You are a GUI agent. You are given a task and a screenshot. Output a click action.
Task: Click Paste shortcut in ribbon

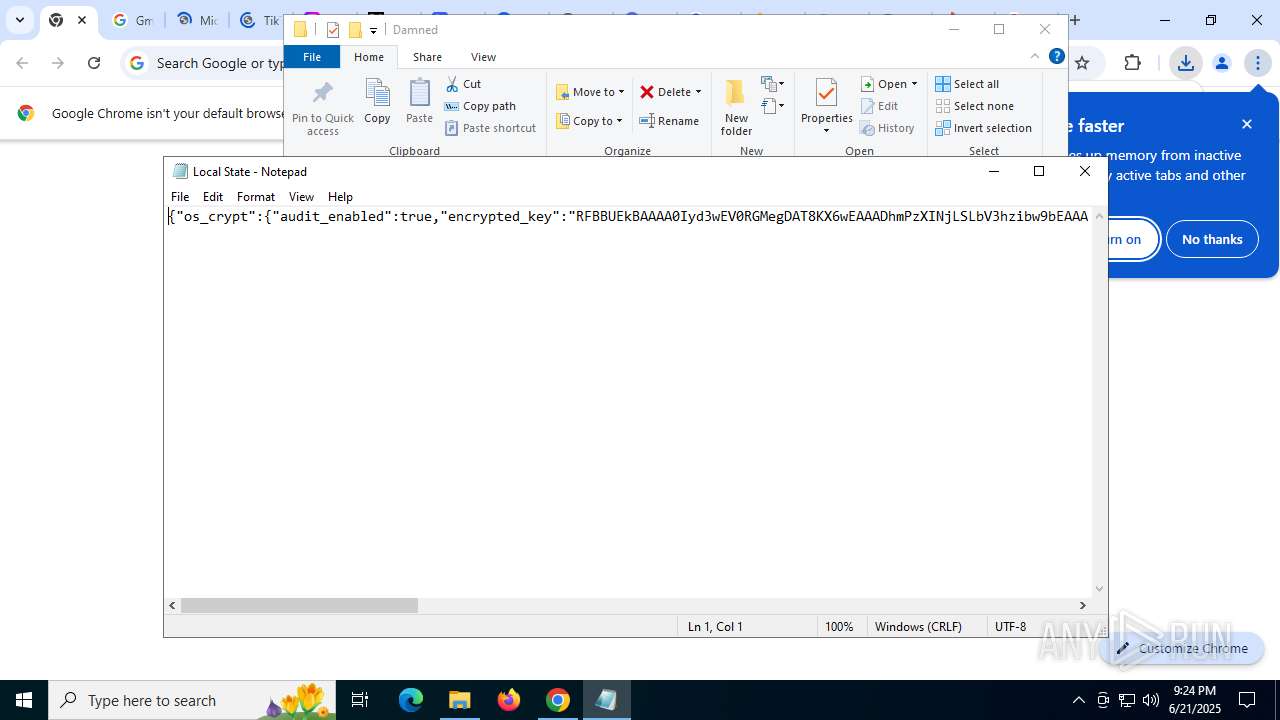pos(490,128)
